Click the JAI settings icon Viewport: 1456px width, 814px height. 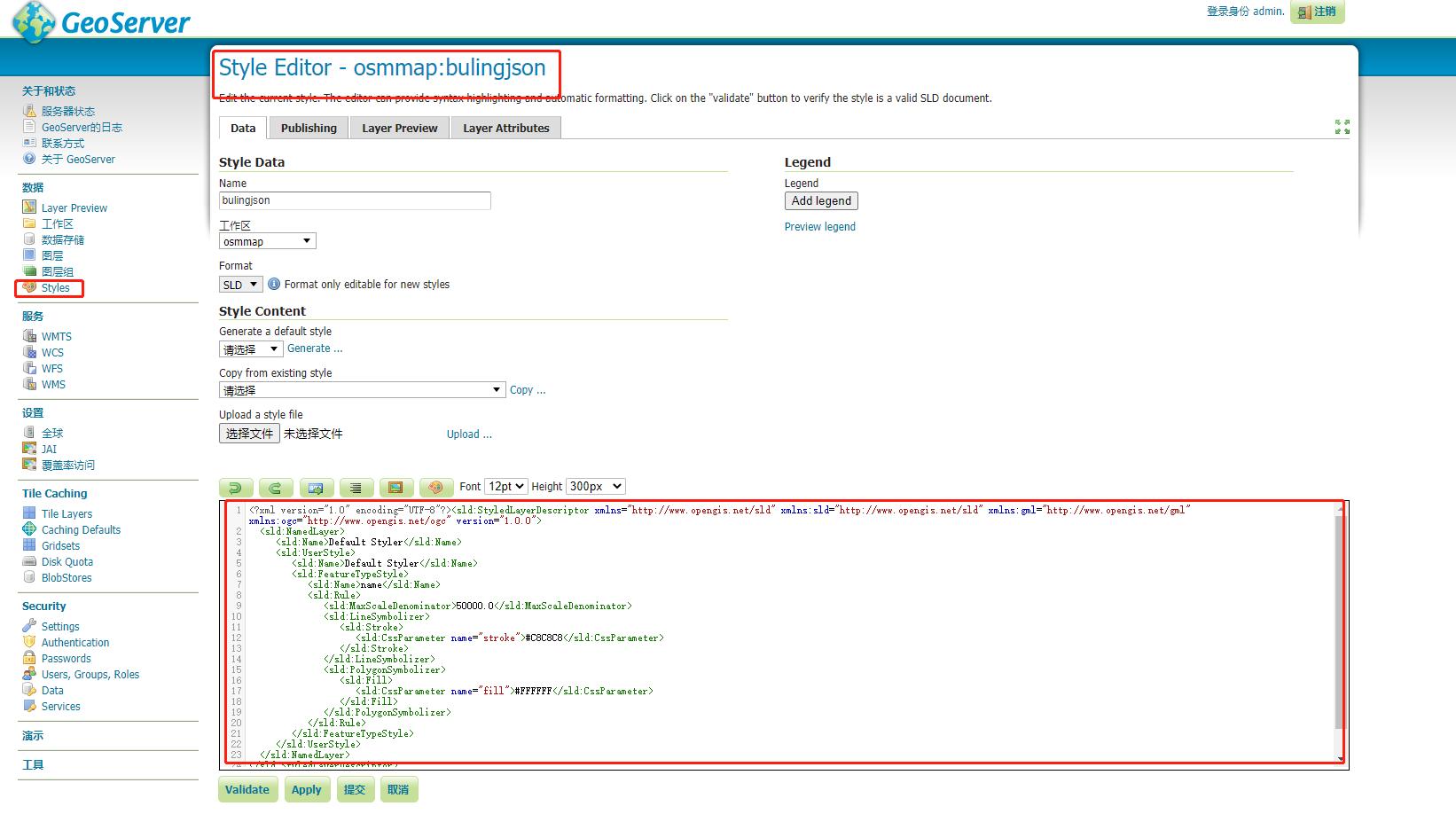tap(29, 449)
